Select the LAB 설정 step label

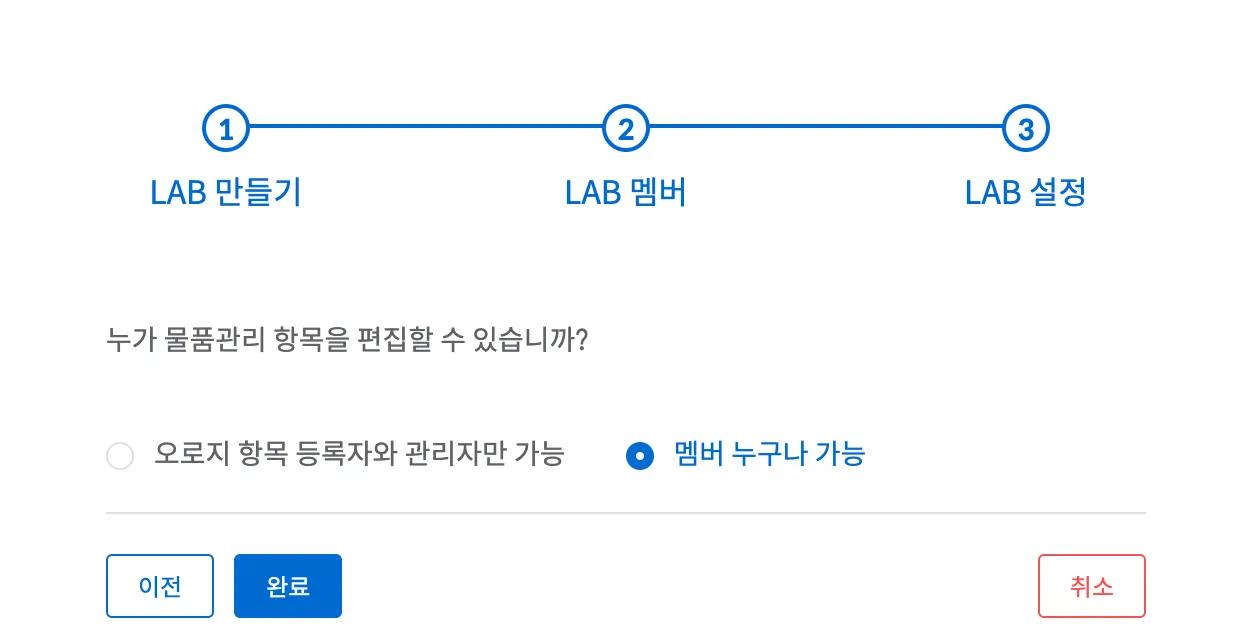pyautogui.click(x=1026, y=193)
